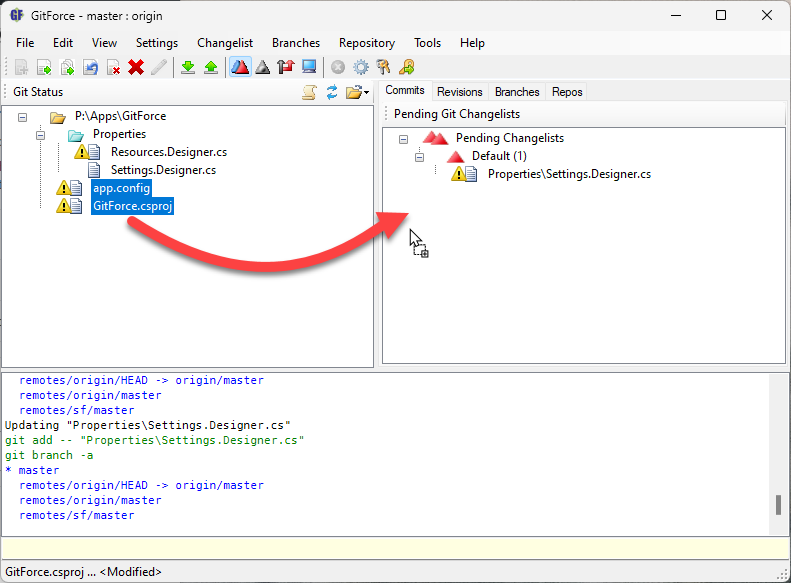
Task: Open the Changelist menu
Action: (x=225, y=43)
